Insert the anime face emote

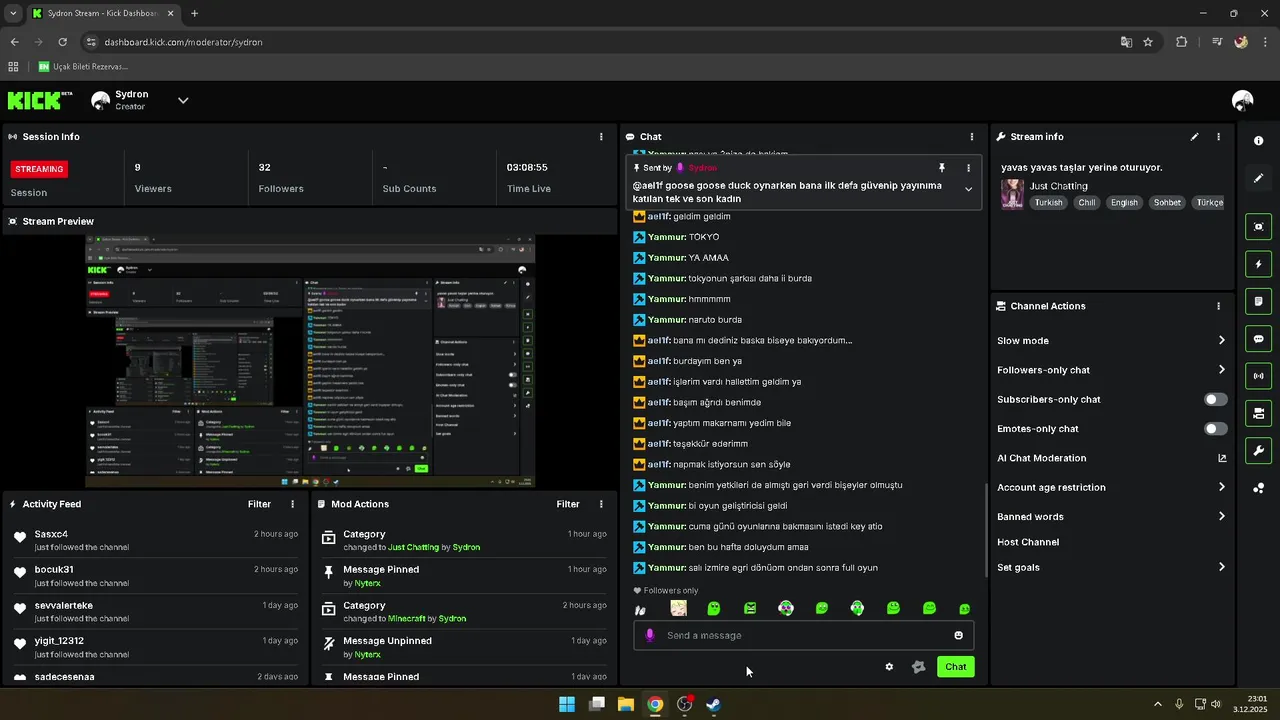(x=678, y=608)
